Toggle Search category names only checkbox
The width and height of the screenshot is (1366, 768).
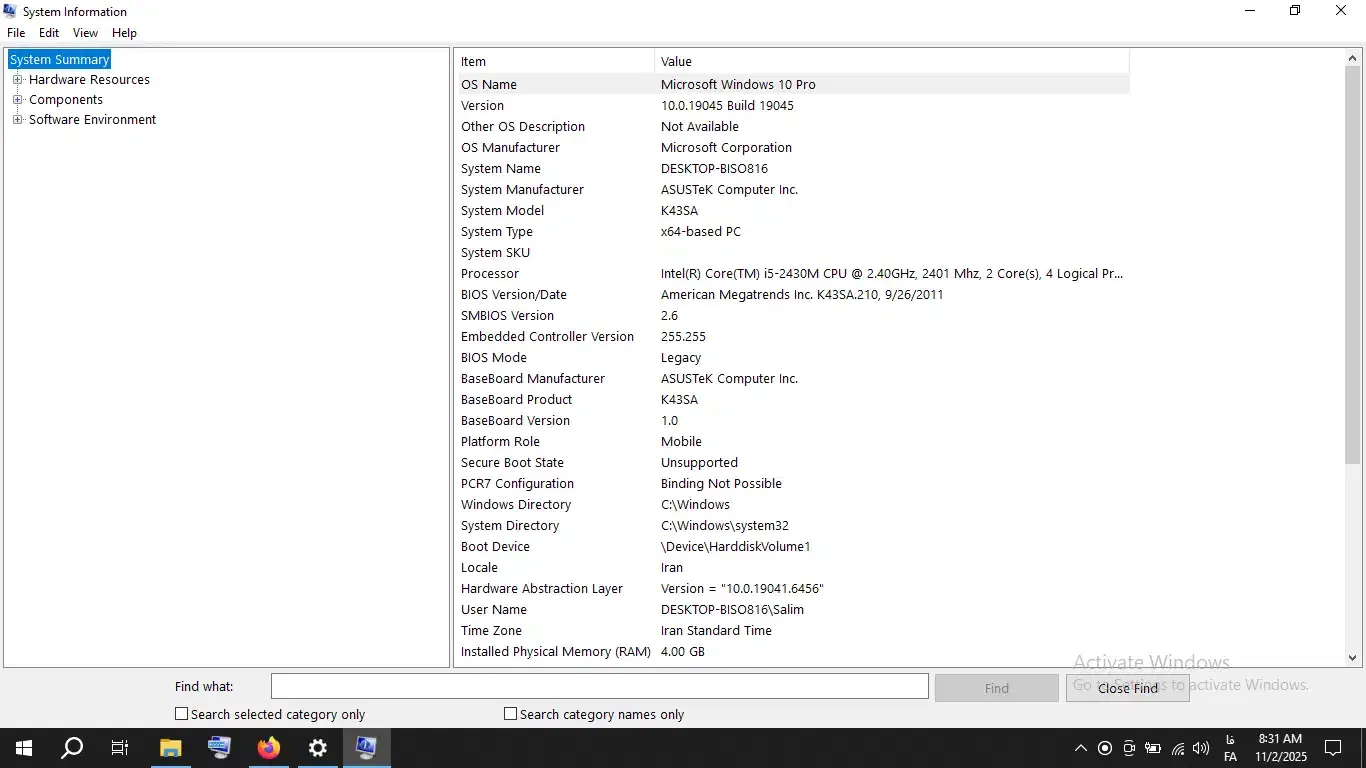point(511,714)
